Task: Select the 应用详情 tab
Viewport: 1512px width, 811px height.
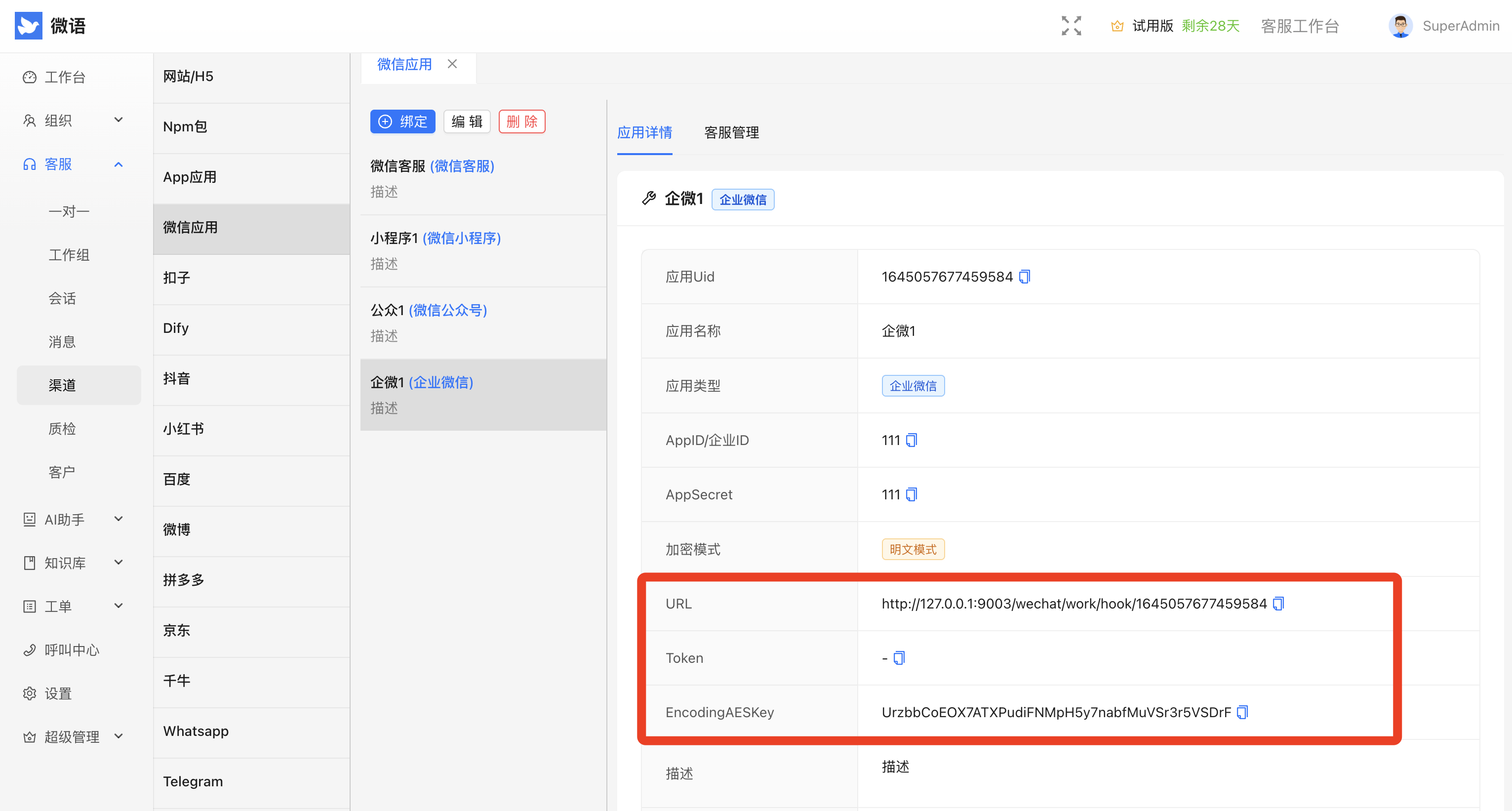Action: [x=644, y=133]
